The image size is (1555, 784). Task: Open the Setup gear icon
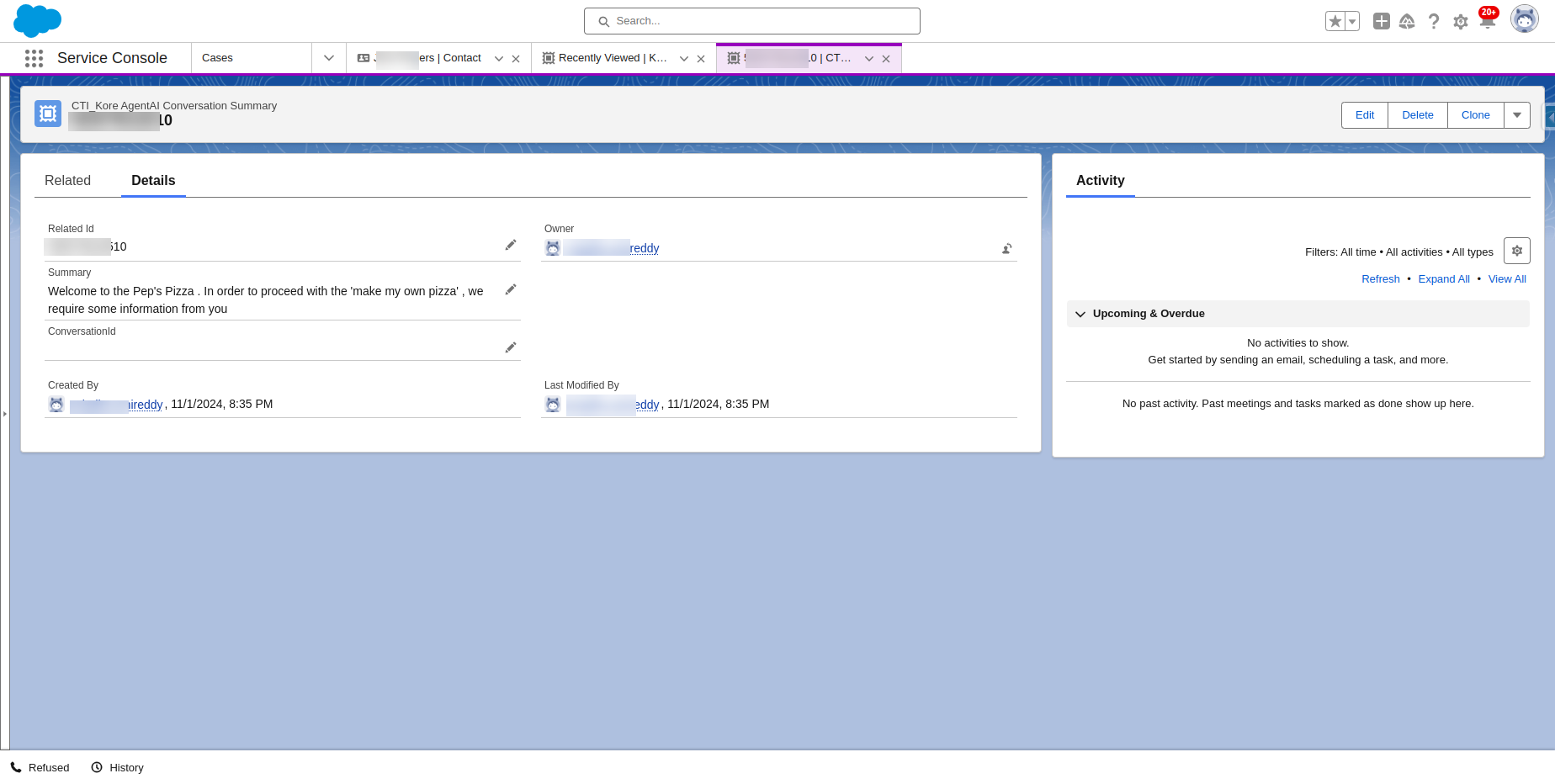(1461, 22)
